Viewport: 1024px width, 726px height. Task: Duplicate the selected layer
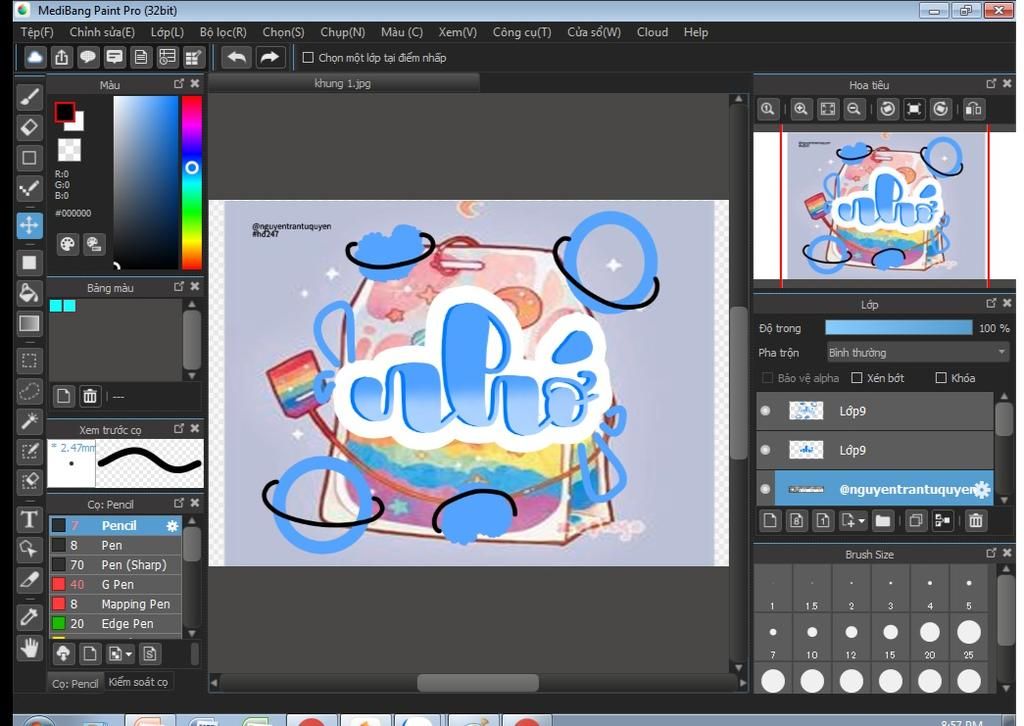pyautogui.click(x=916, y=521)
